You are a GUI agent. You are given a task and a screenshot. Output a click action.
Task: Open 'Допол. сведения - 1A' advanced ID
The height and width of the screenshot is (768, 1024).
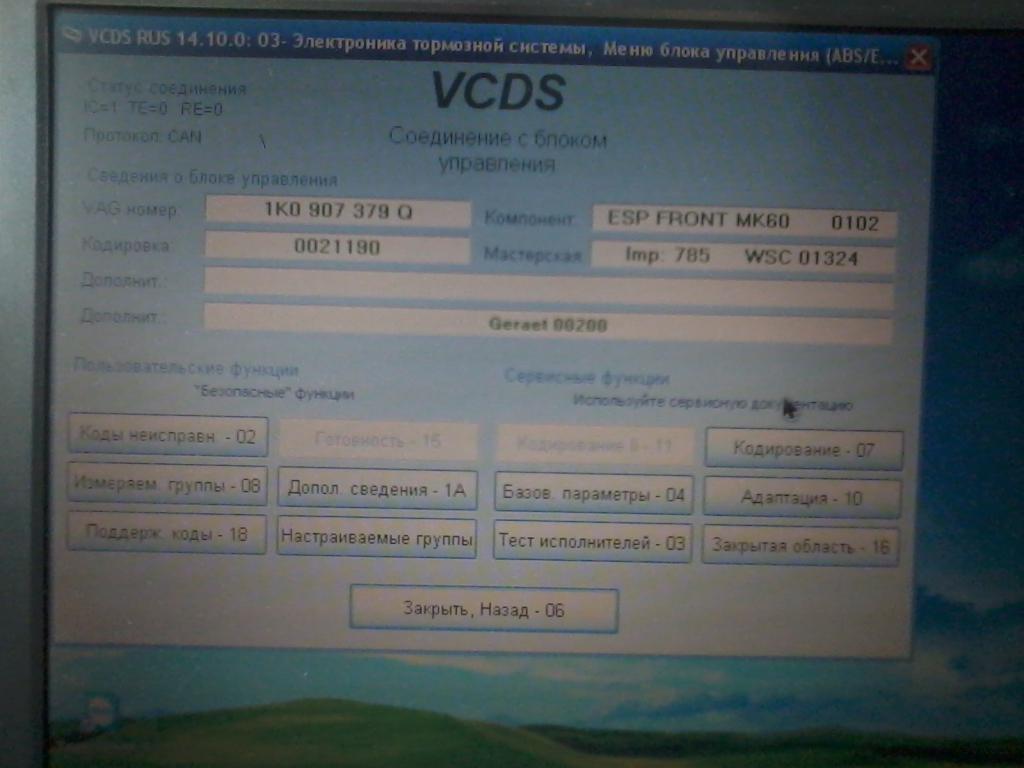(377, 489)
